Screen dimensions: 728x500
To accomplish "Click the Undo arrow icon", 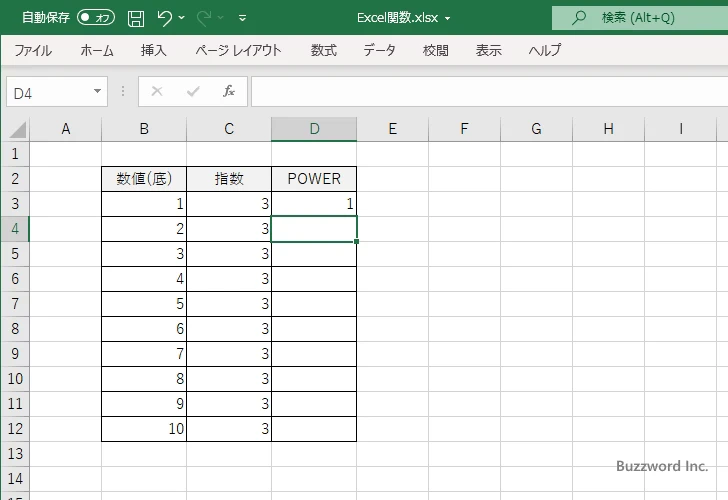I will [164, 18].
